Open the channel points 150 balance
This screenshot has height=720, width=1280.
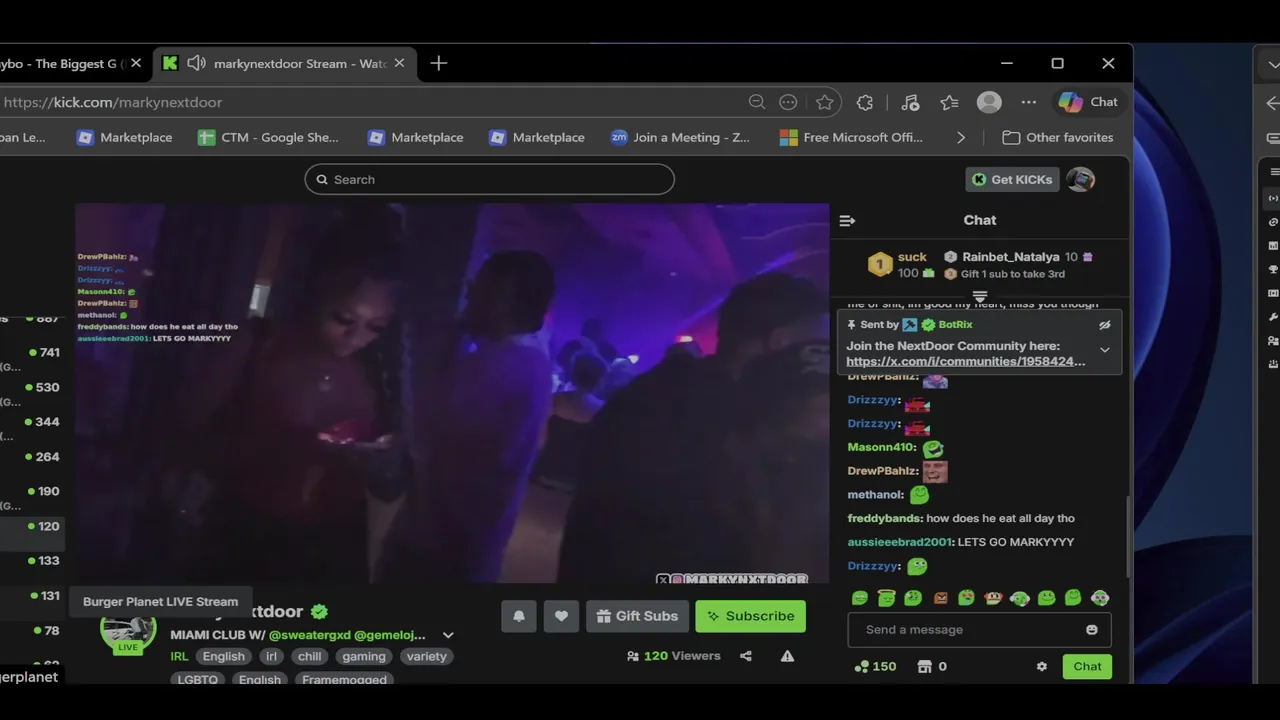pyautogui.click(x=875, y=666)
